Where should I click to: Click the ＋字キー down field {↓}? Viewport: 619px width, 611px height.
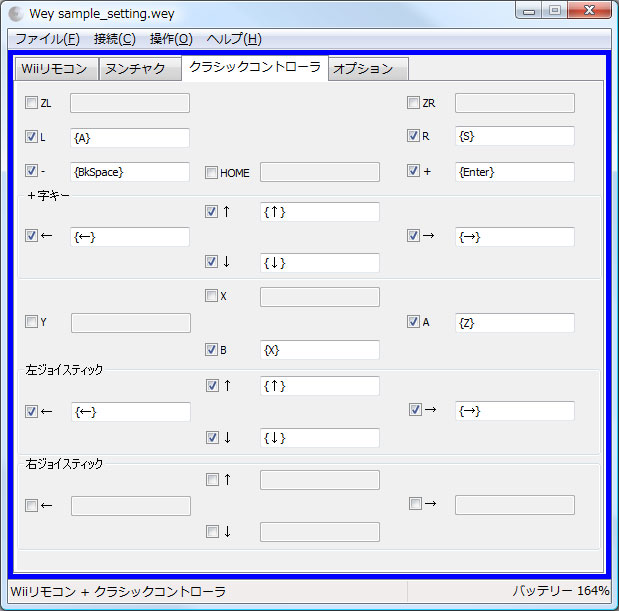(x=320, y=263)
